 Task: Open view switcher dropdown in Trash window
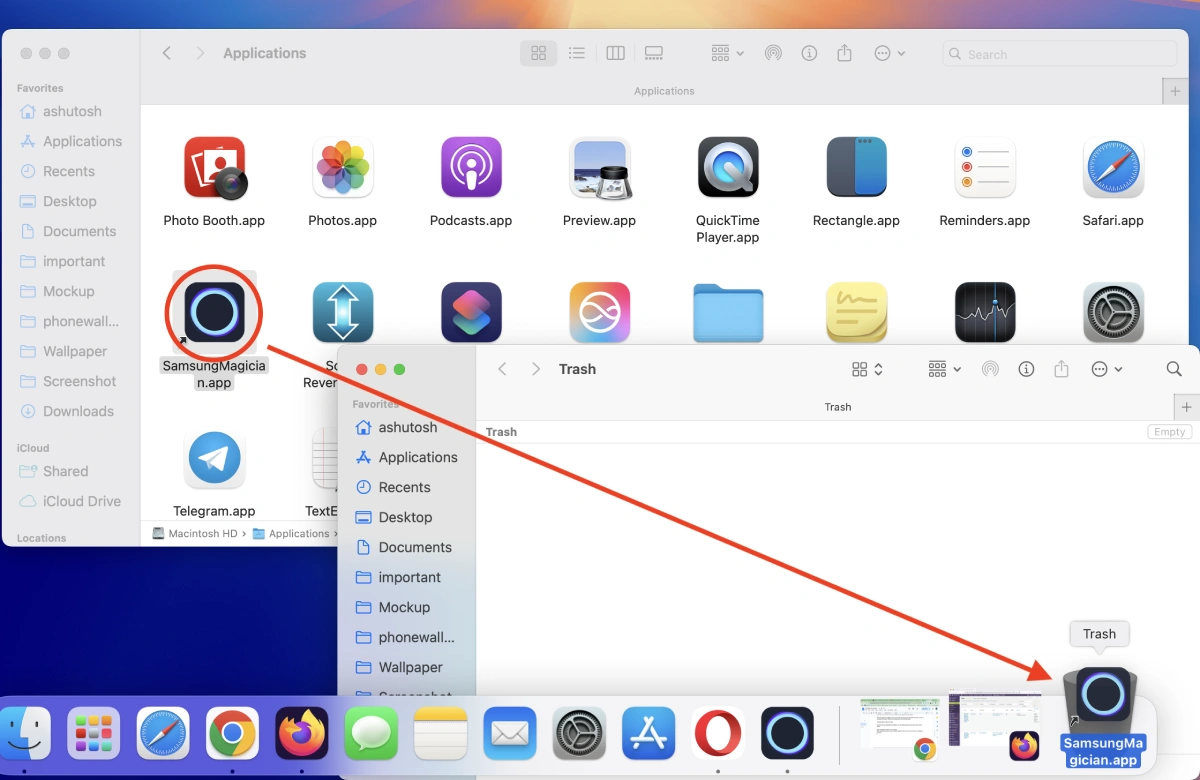point(867,369)
